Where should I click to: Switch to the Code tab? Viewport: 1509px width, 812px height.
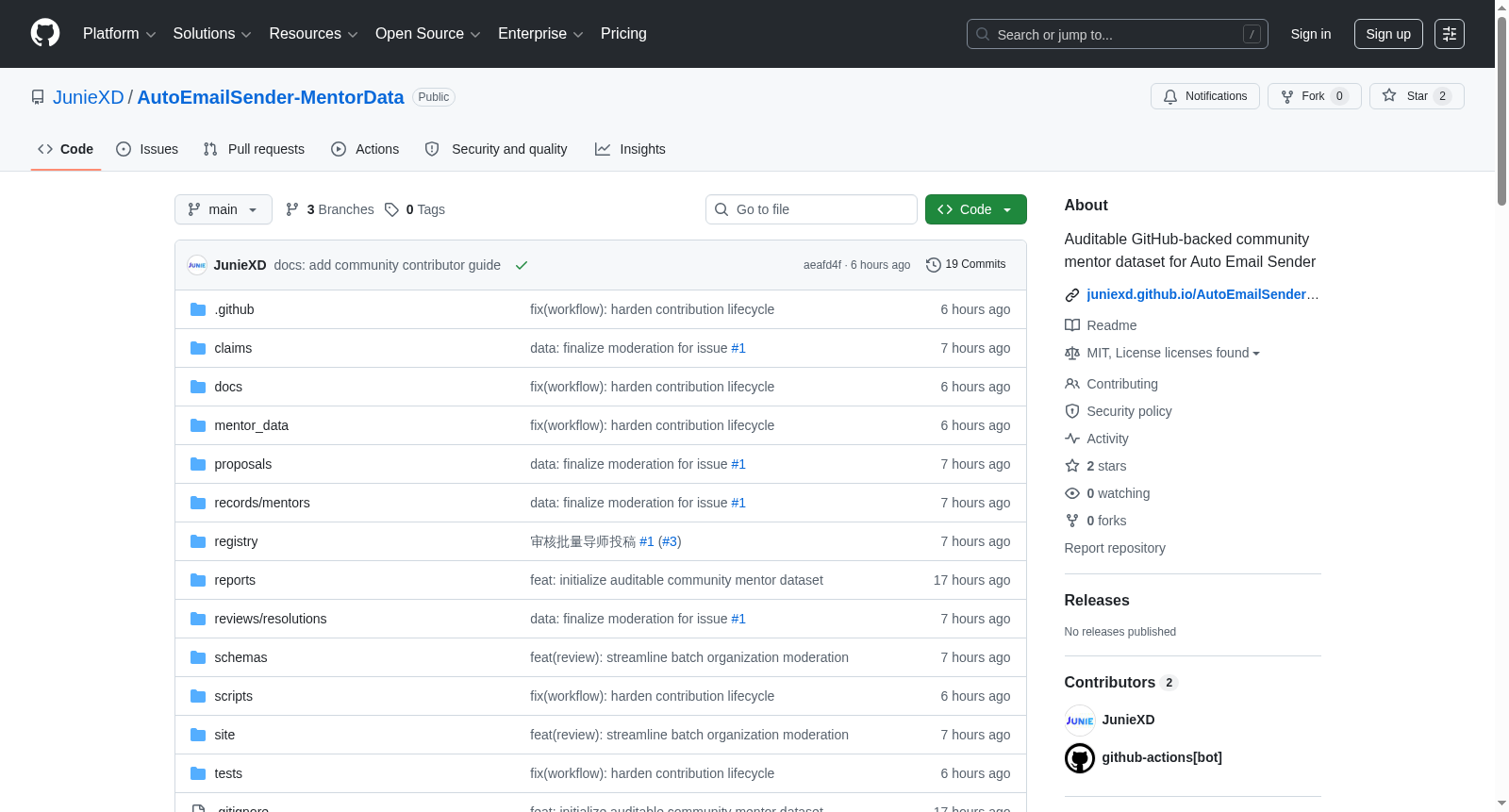tap(66, 149)
